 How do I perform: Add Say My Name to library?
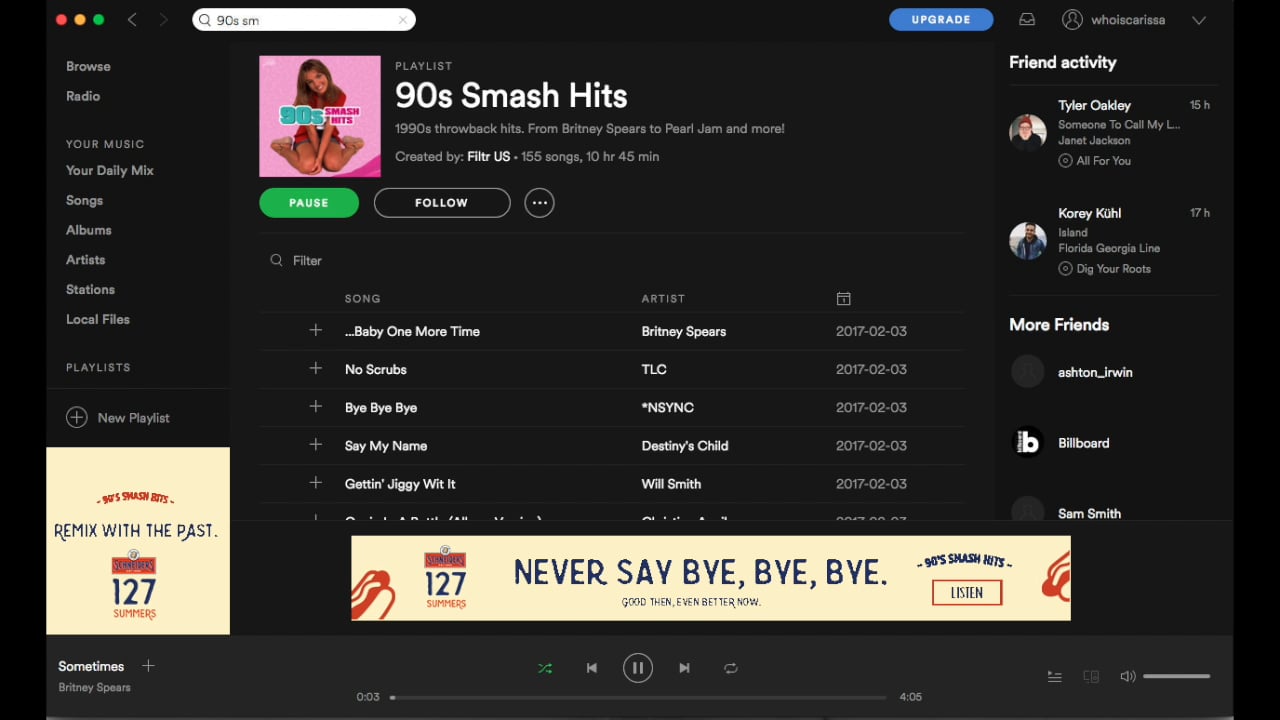pos(316,444)
